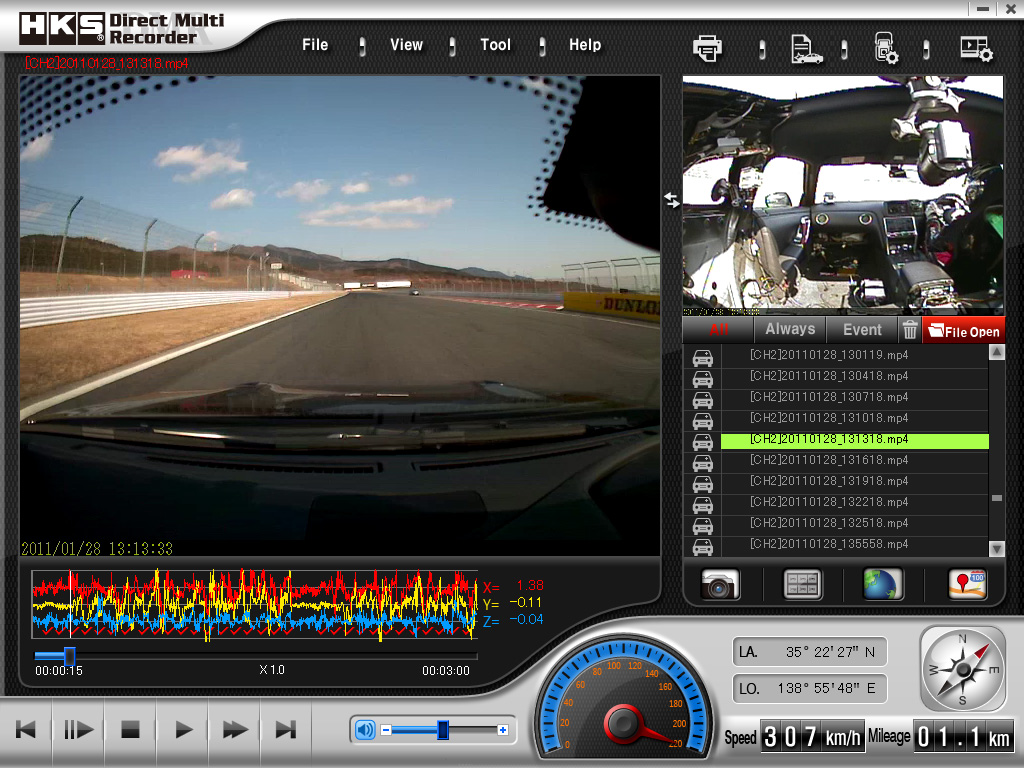Switch to the Event tab
Screen dimensions: 1024x768
862,330
